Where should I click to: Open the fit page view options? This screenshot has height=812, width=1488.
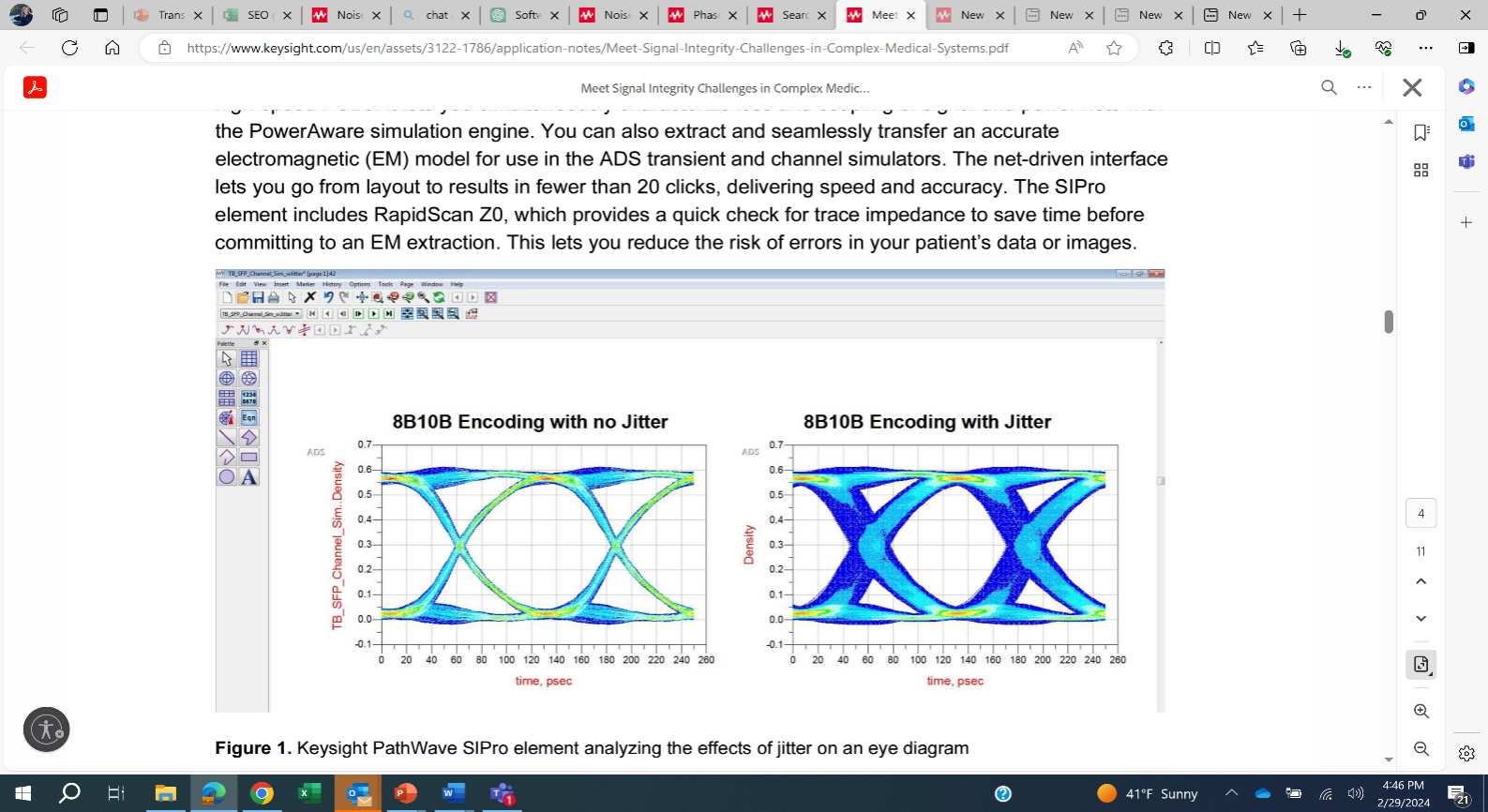(1421, 664)
